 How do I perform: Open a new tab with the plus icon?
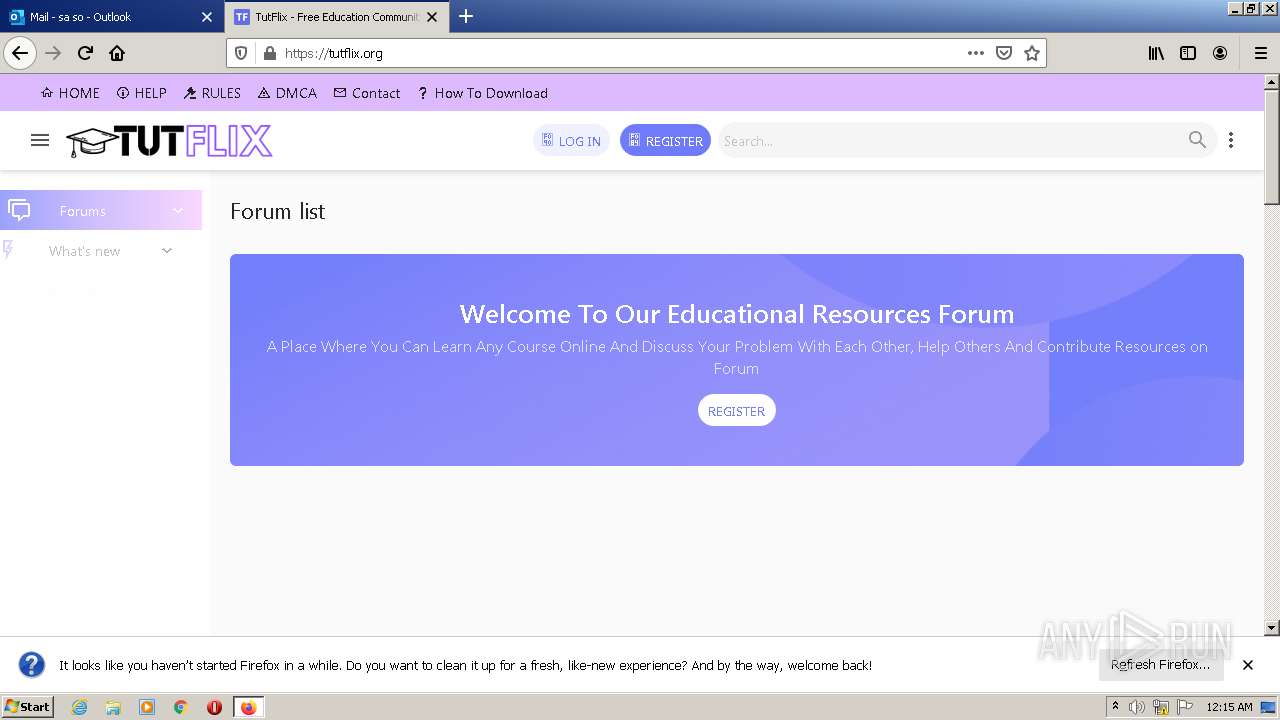click(466, 16)
